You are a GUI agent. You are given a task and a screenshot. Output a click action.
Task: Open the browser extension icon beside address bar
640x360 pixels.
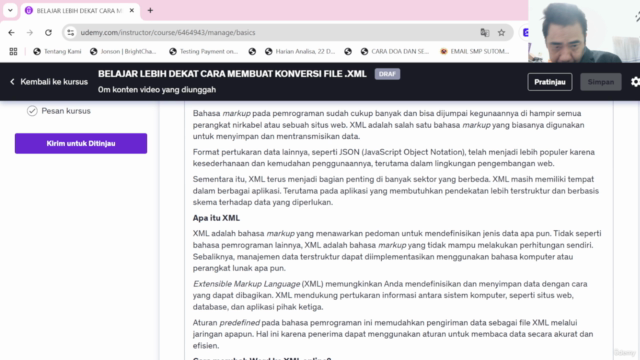click(525, 33)
